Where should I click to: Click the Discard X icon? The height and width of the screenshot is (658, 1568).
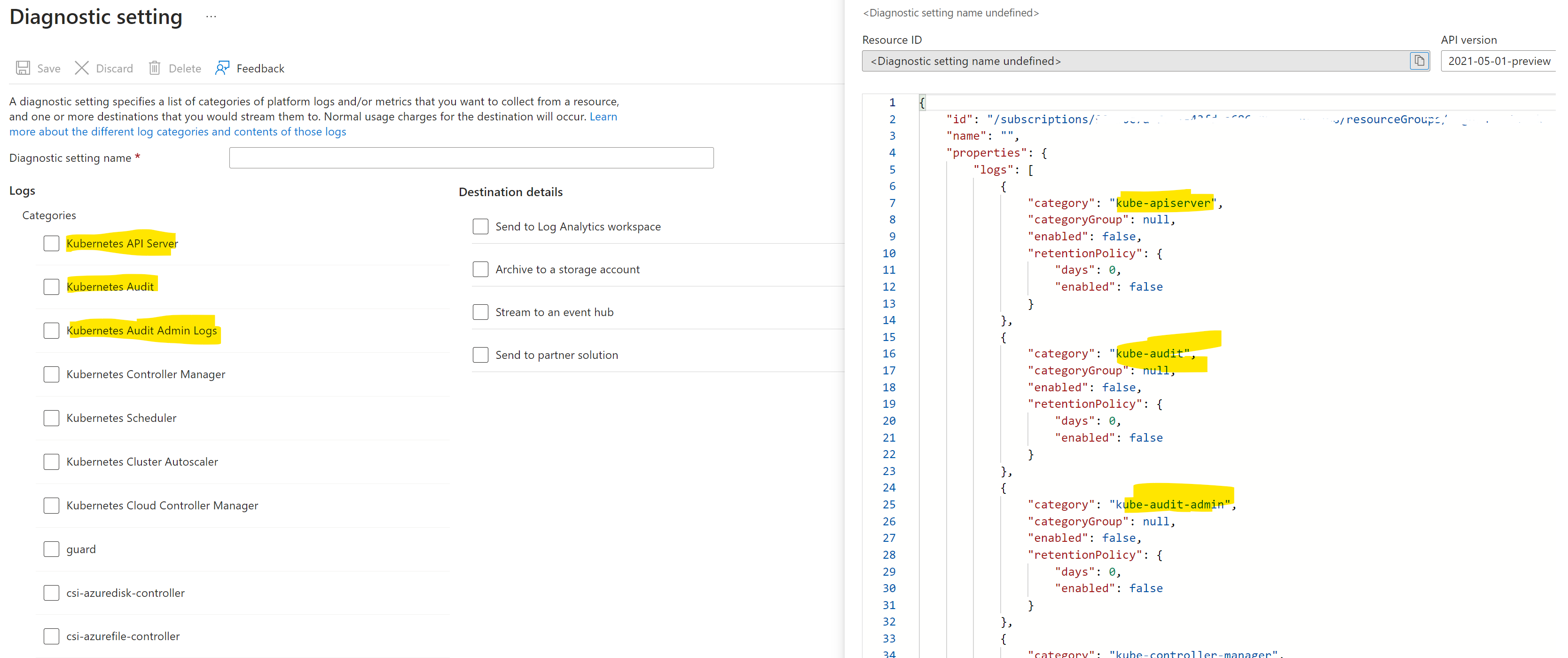[82, 68]
